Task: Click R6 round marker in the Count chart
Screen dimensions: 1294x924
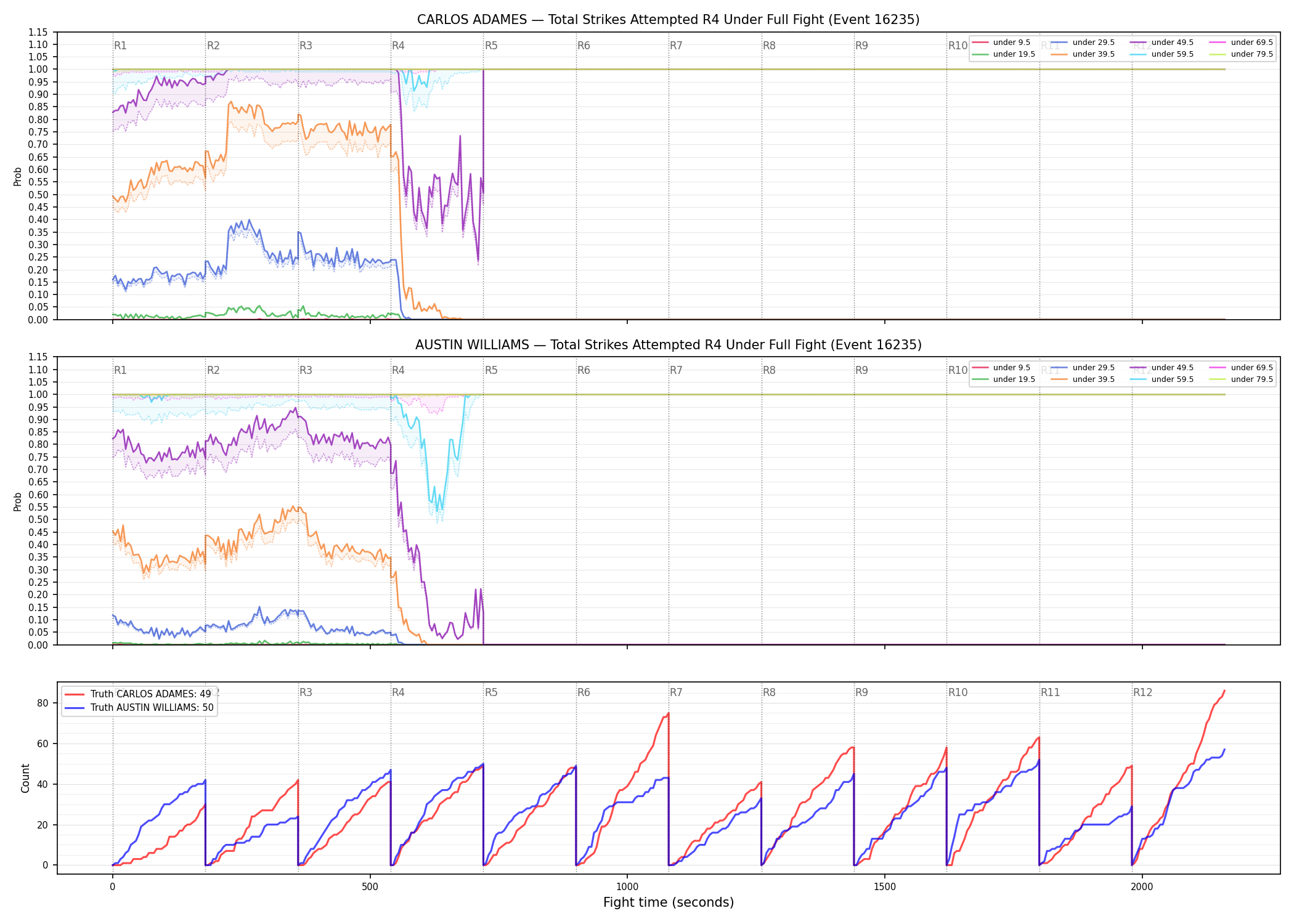Action: [x=584, y=692]
